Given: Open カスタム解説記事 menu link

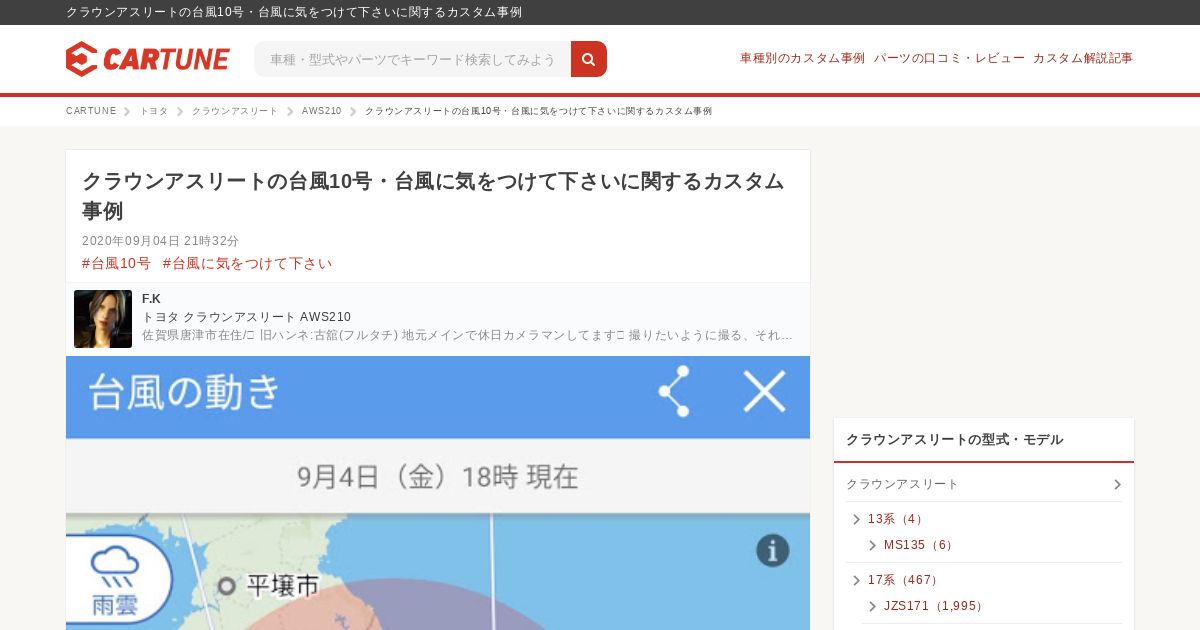Looking at the screenshot, I should coord(1083,58).
